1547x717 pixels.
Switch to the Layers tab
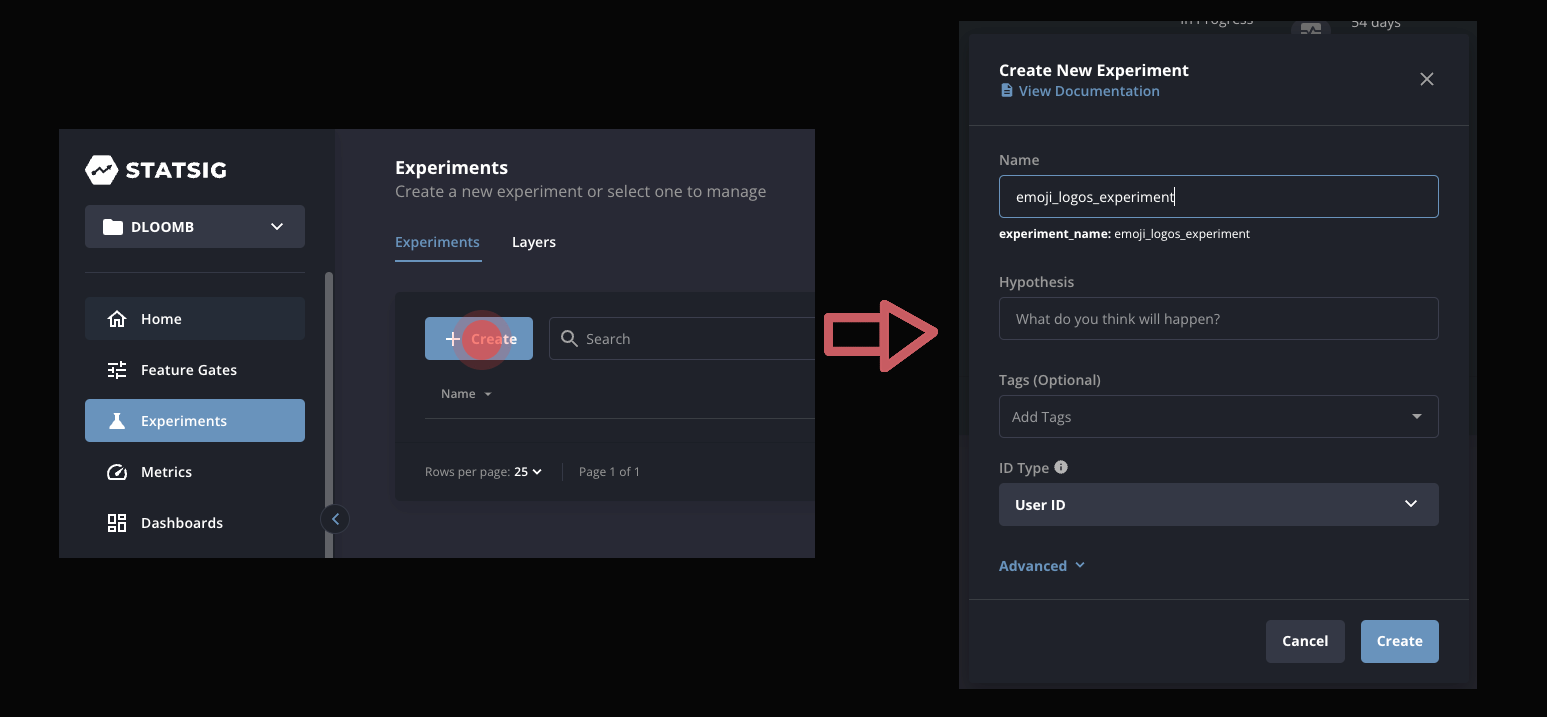pyautogui.click(x=534, y=242)
